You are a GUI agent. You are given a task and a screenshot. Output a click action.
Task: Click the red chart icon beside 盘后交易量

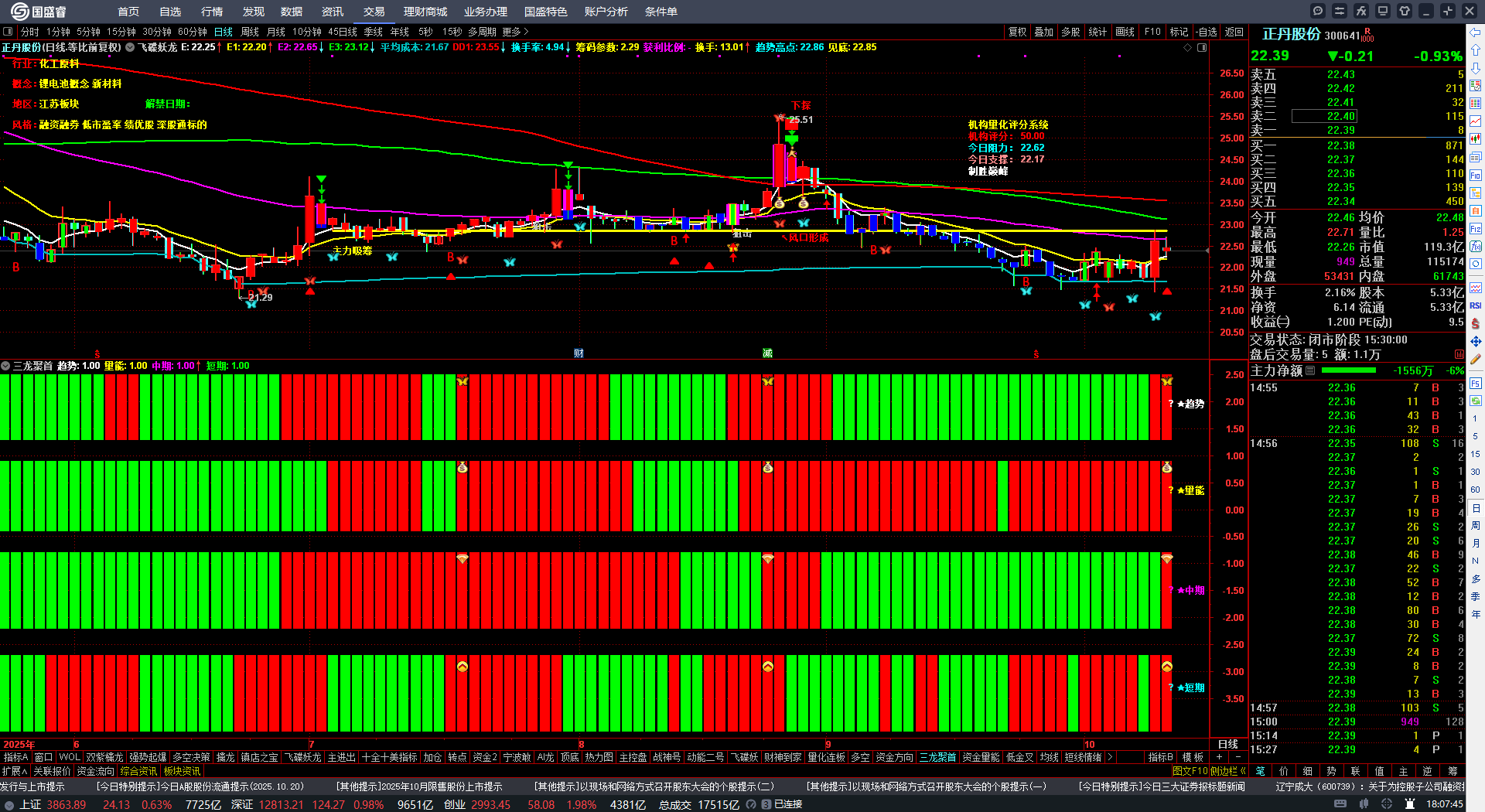pos(1459,354)
